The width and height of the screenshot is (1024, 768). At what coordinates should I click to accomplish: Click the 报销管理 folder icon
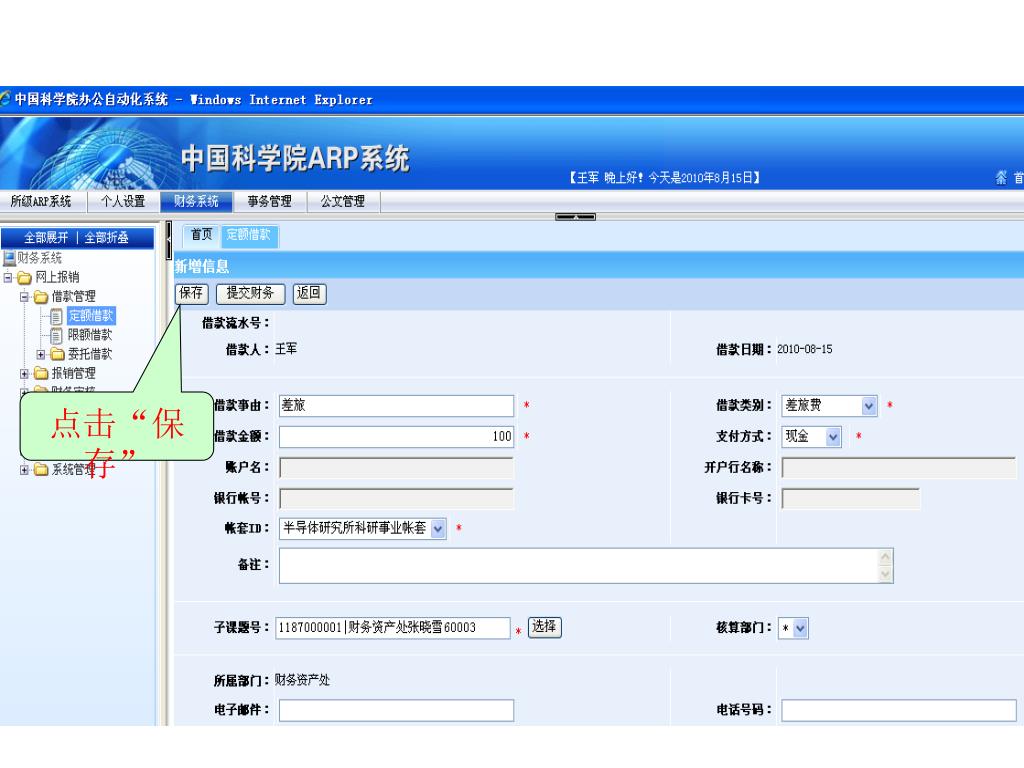point(41,374)
